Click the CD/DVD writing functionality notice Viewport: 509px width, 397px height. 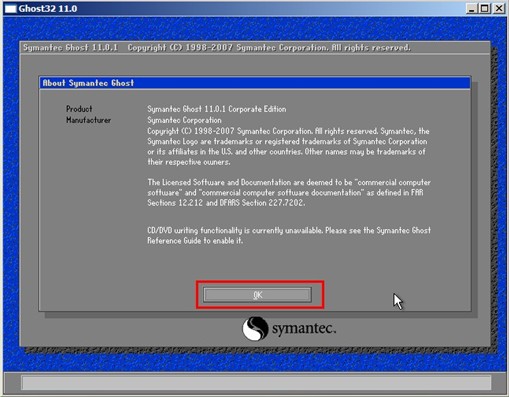pyautogui.click(x=289, y=235)
